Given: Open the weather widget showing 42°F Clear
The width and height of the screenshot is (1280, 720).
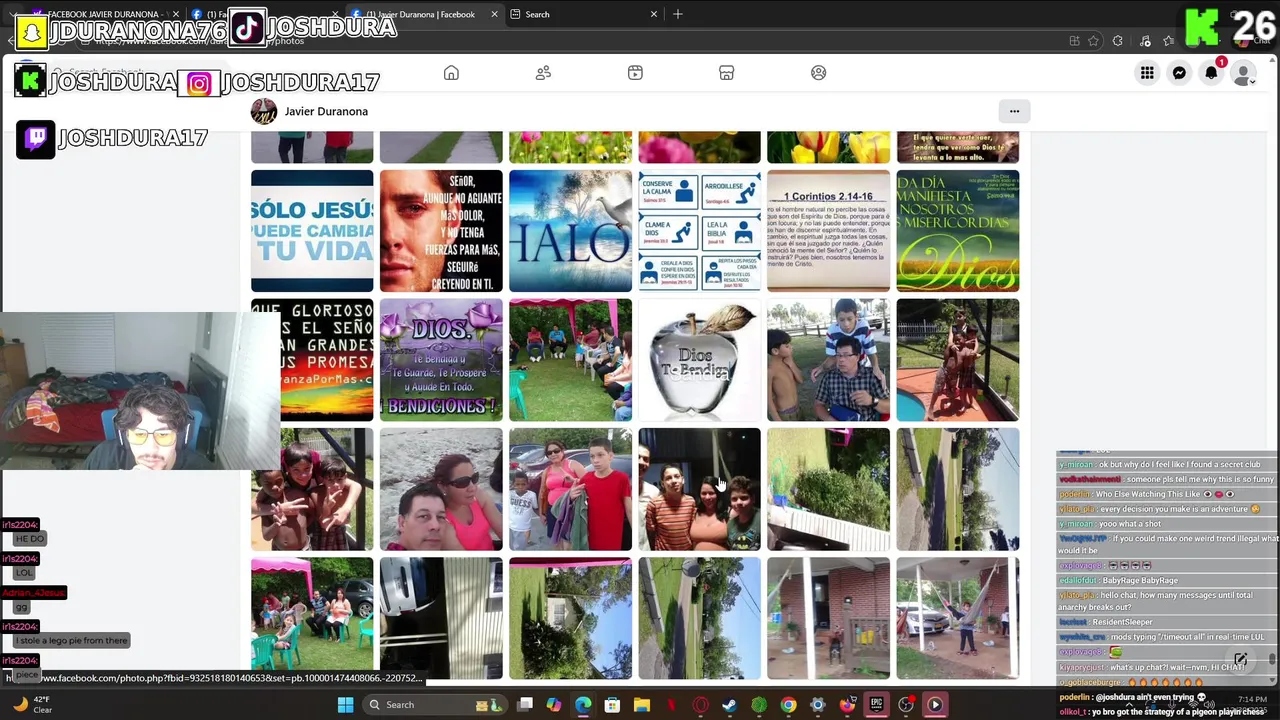Looking at the screenshot, I should pos(32,704).
